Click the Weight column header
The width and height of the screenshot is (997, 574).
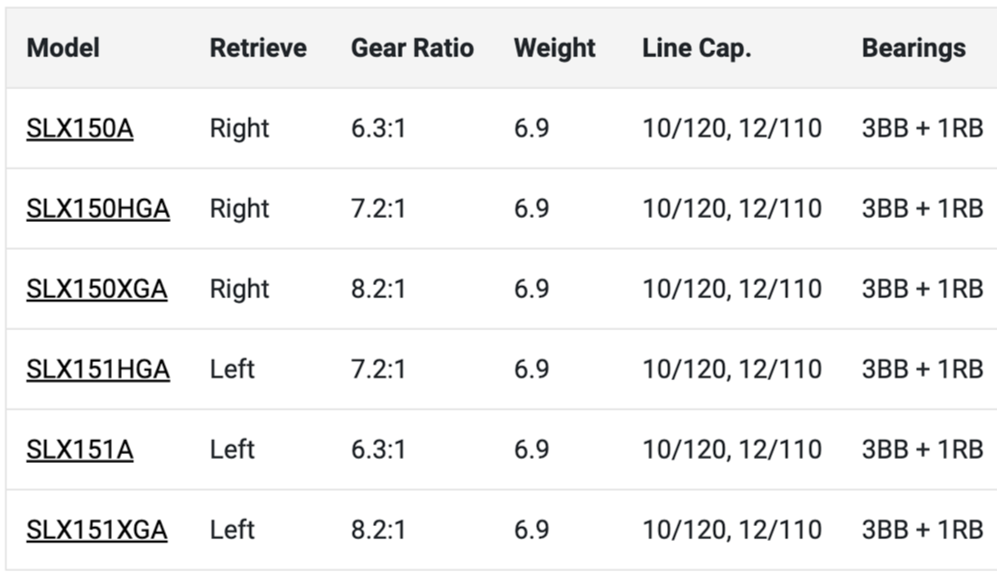pyautogui.click(x=555, y=48)
